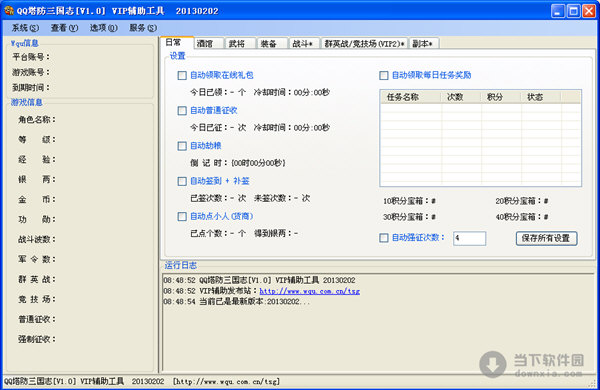Click the 角色名称 label

tap(37, 120)
